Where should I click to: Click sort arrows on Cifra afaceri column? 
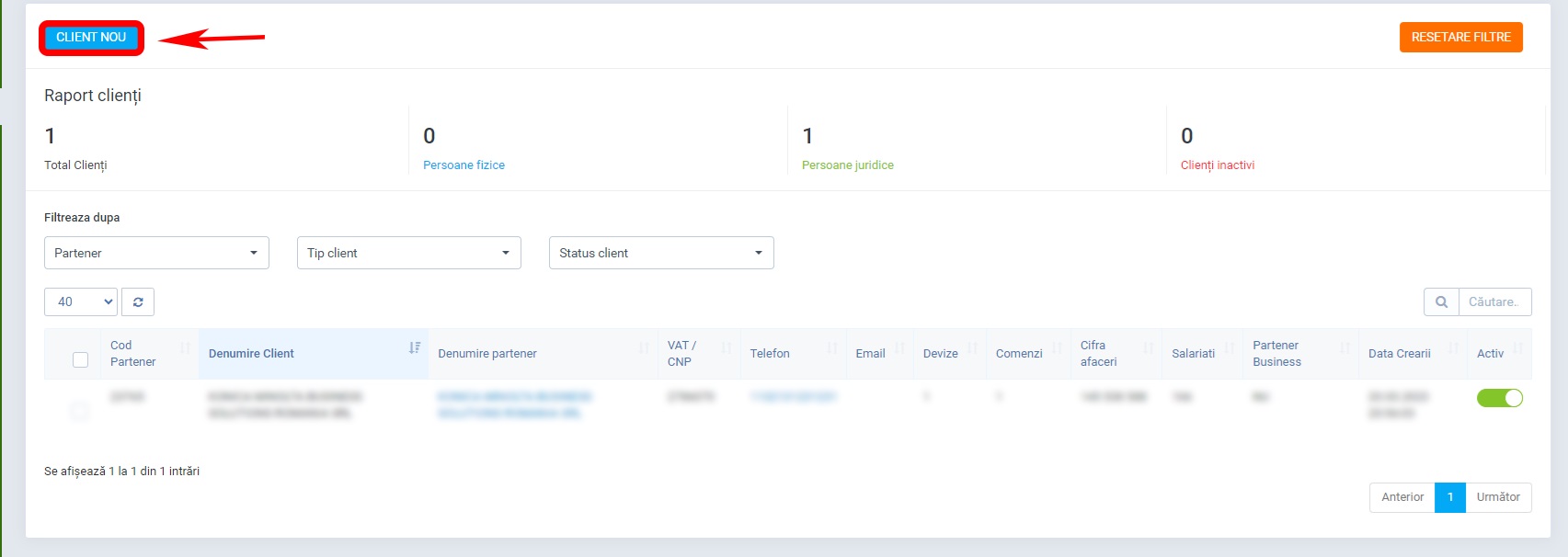coord(1149,347)
